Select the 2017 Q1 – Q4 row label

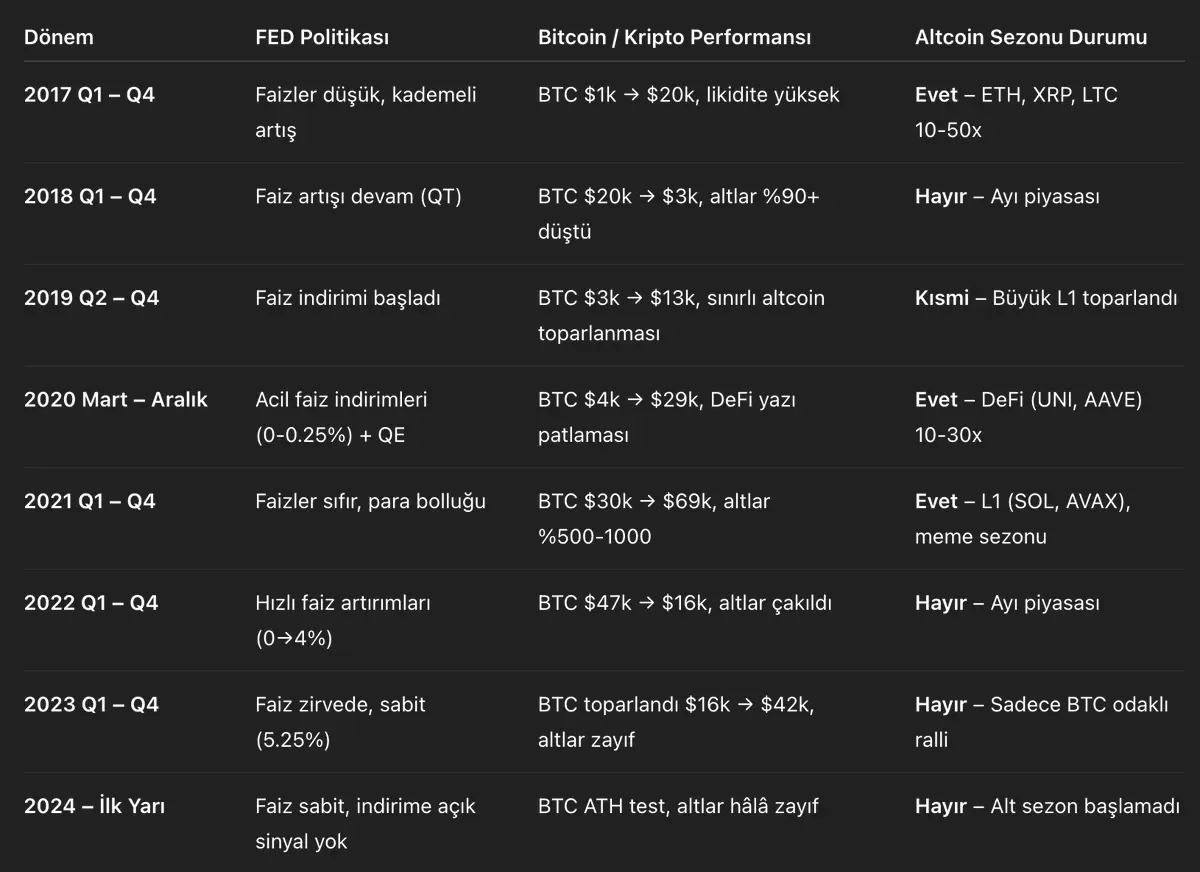point(90,95)
